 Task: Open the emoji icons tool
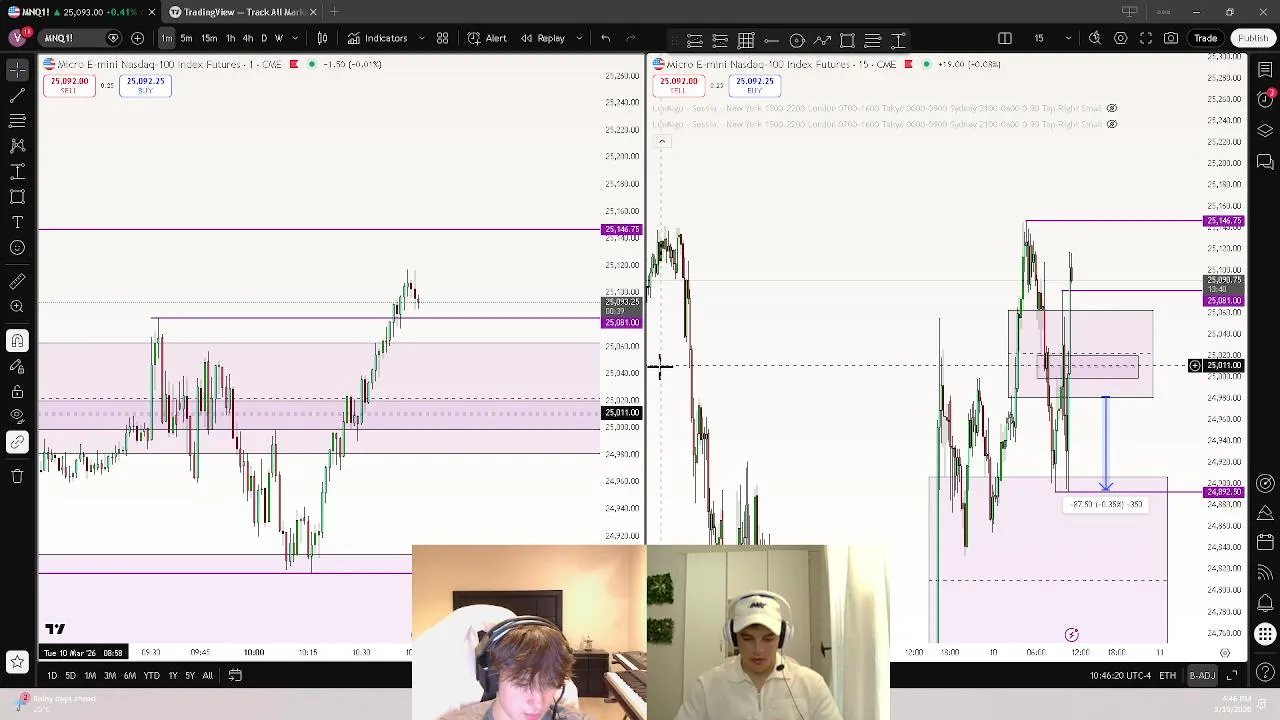[x=17, y=247]
